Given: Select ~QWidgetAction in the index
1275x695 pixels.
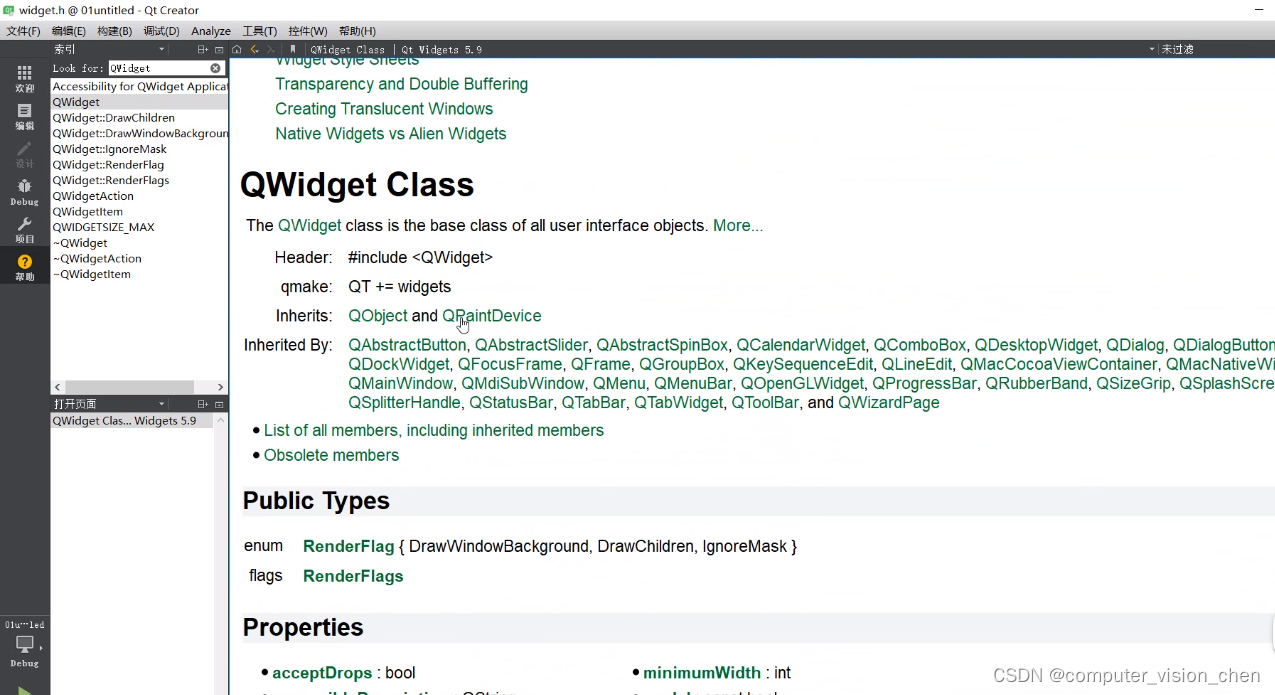Looking at the screenshot, I should (x=140, y=258).
